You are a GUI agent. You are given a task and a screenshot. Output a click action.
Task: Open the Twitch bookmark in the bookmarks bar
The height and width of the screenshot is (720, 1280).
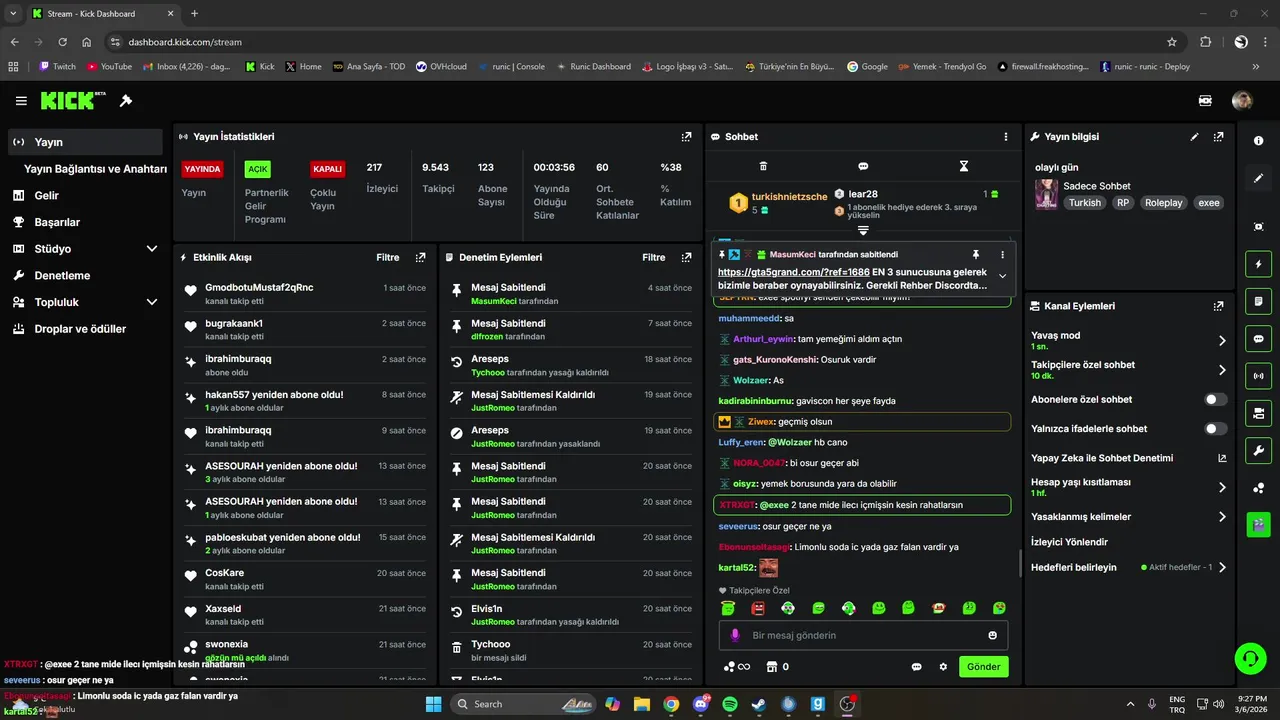(57, 67)
